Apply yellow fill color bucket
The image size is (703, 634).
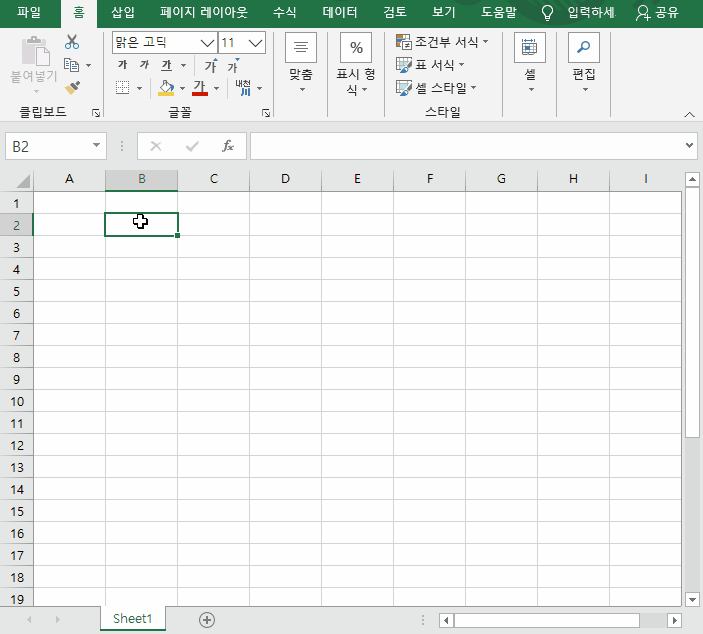pos(166,88)
